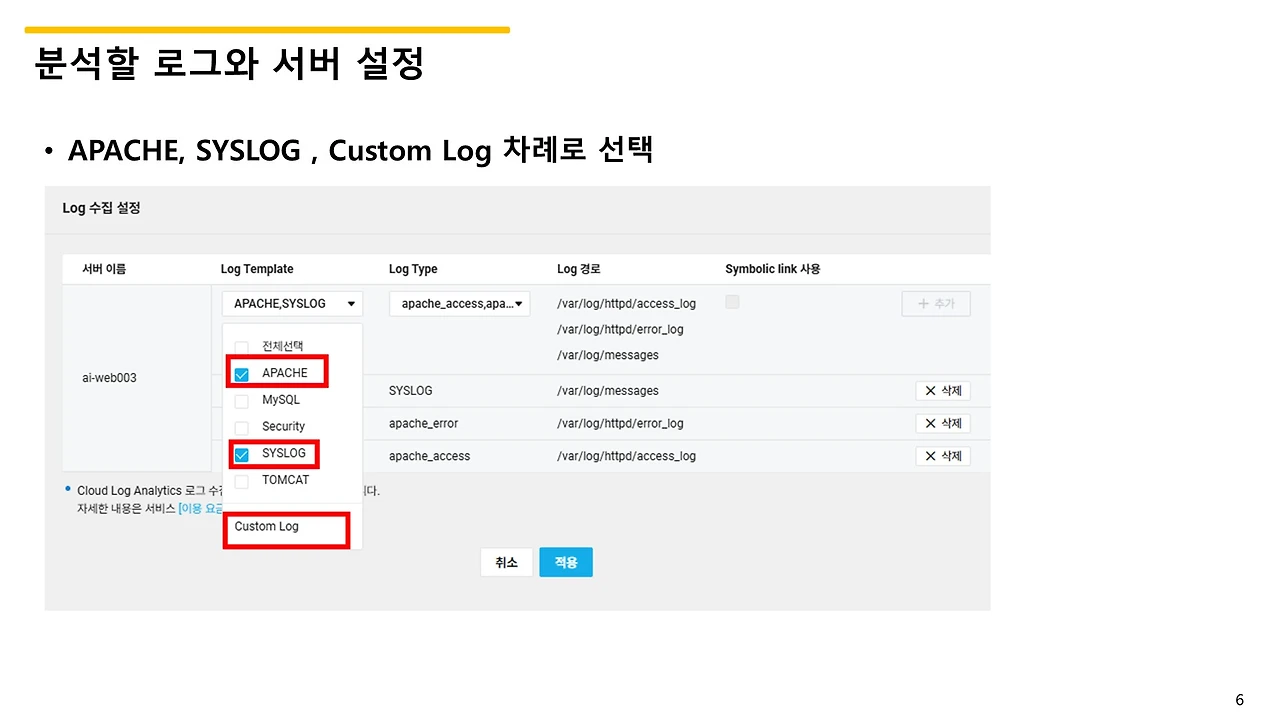
Task: Delete the SYSLOG /var/log/messages row
Action: (x=943, y=391)
